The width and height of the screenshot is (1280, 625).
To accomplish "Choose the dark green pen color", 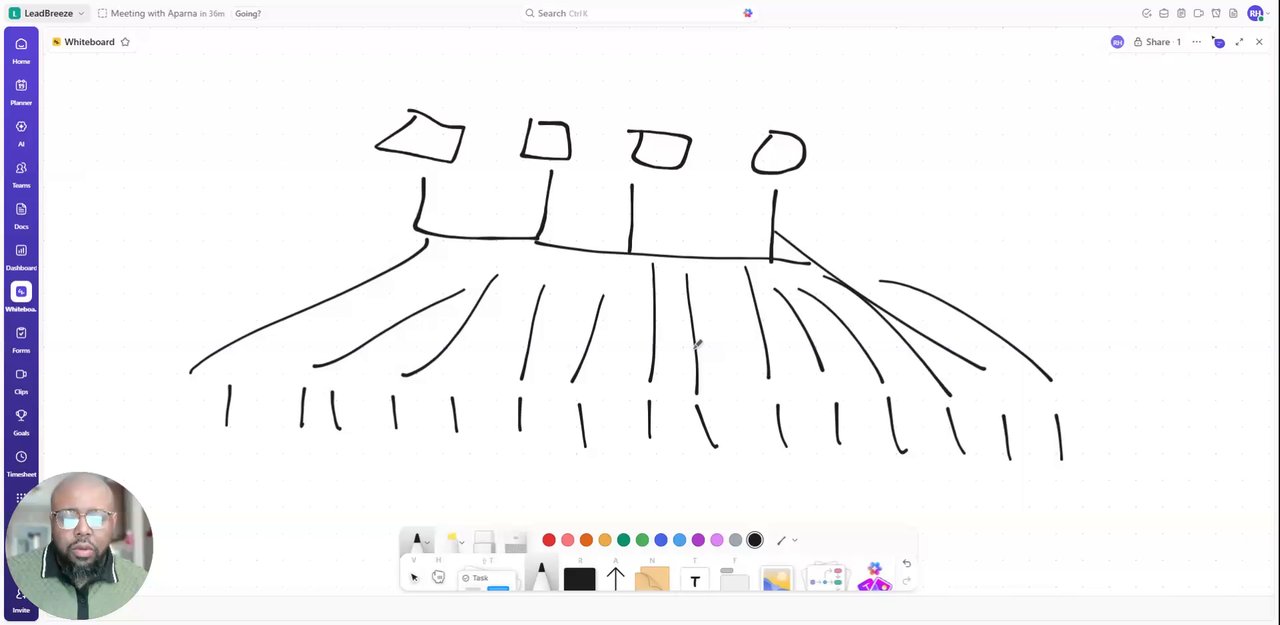I will 623,540.
